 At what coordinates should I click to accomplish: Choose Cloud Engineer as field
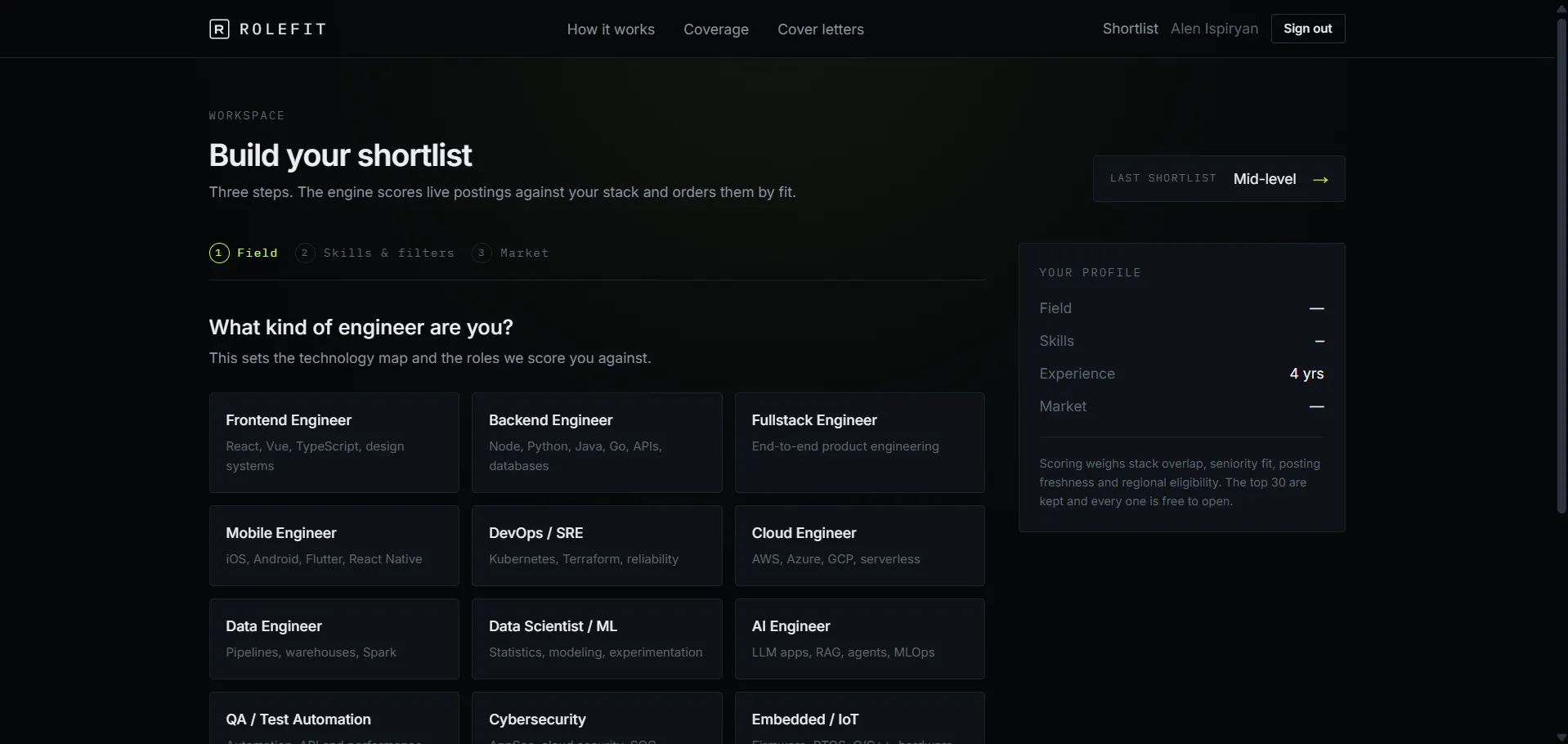pyautogui.click(x=860, y=546)
